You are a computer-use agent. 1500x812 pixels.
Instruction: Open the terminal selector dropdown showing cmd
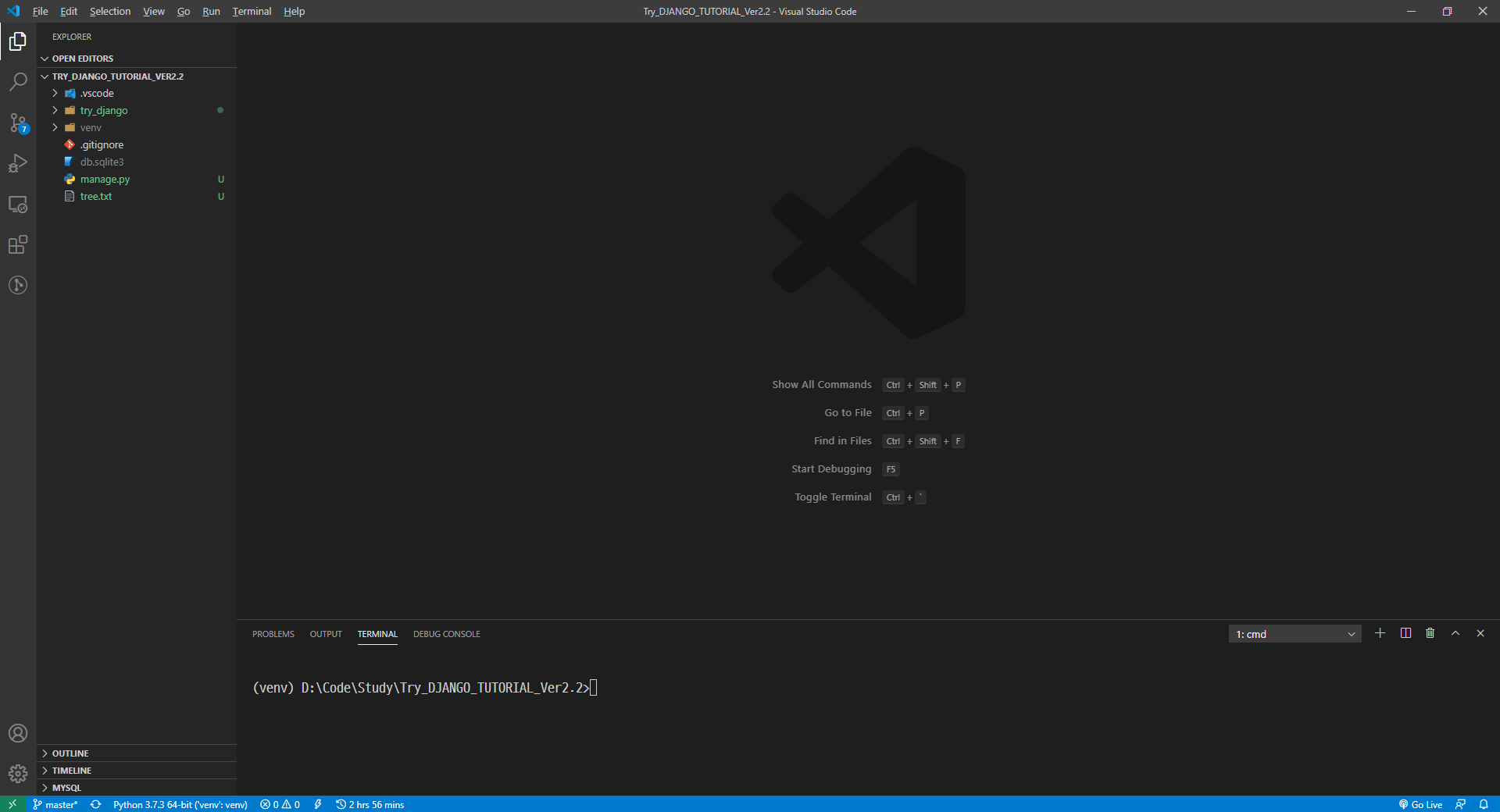(x=1295, y=634)
